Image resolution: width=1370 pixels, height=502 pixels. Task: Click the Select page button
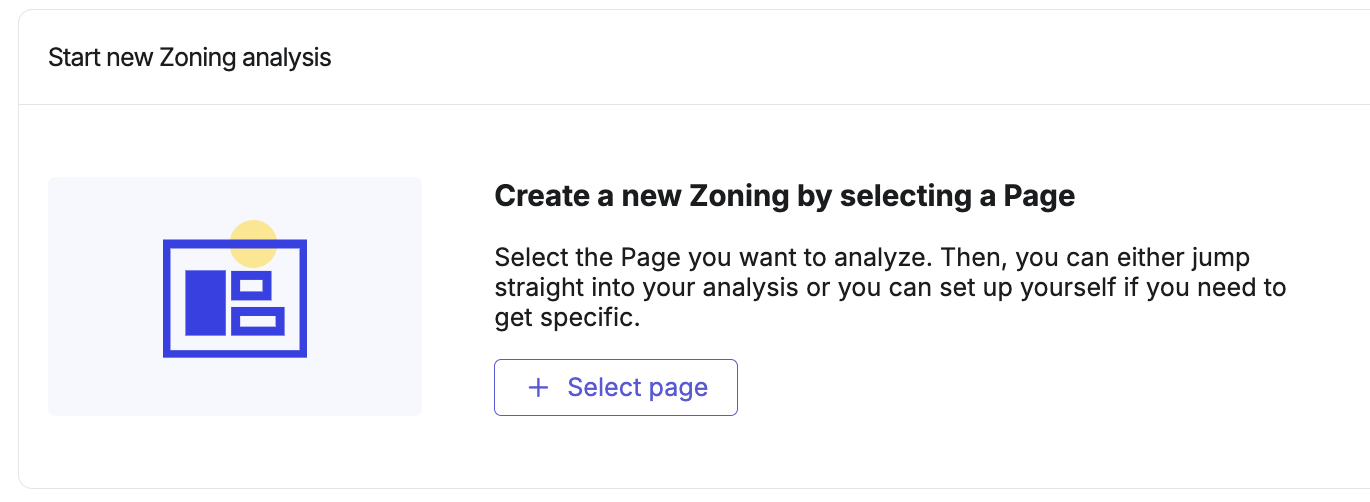[x=615, y=387]
